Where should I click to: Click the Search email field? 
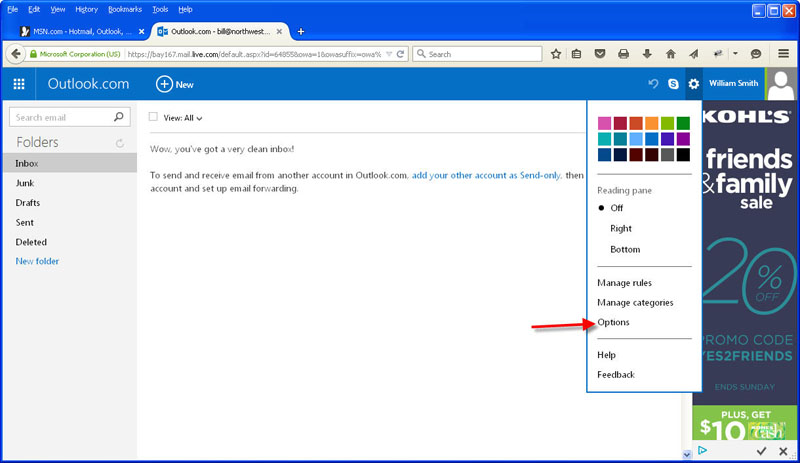pos(70,117)
